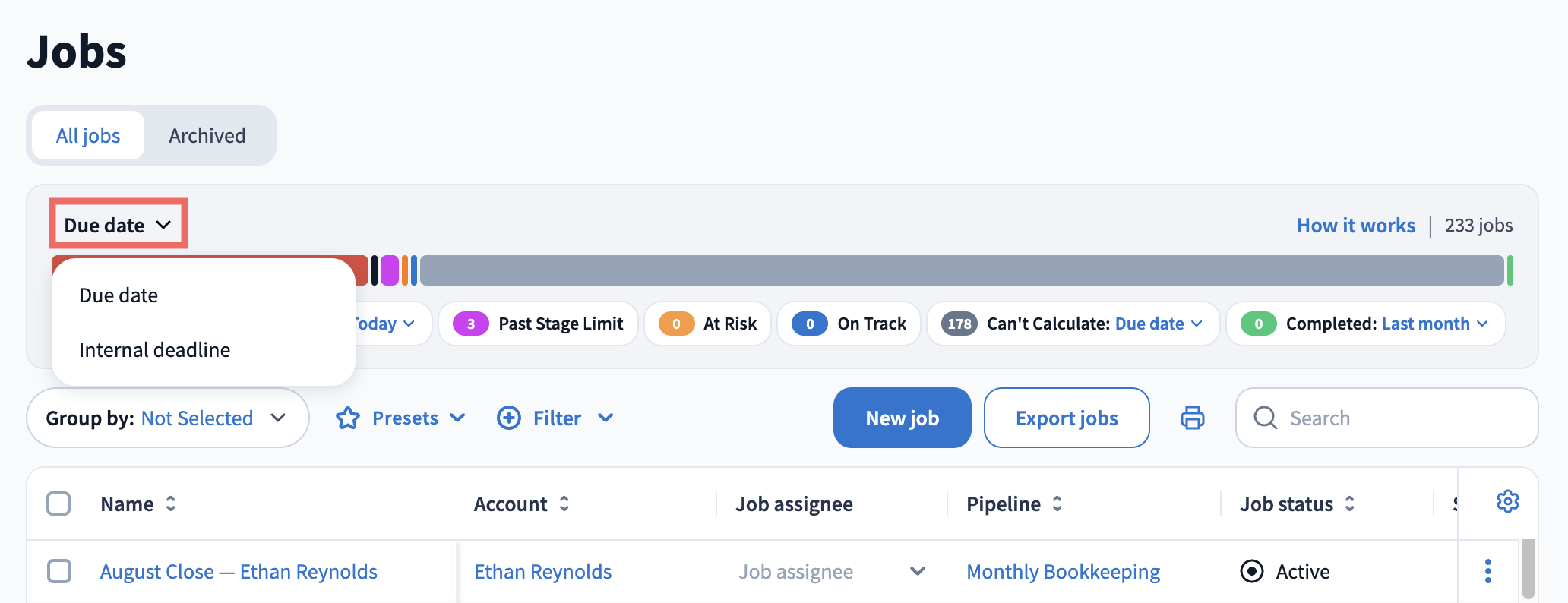1568x603 pixels.
Task: Click the New job button
Action: (902, 418)
